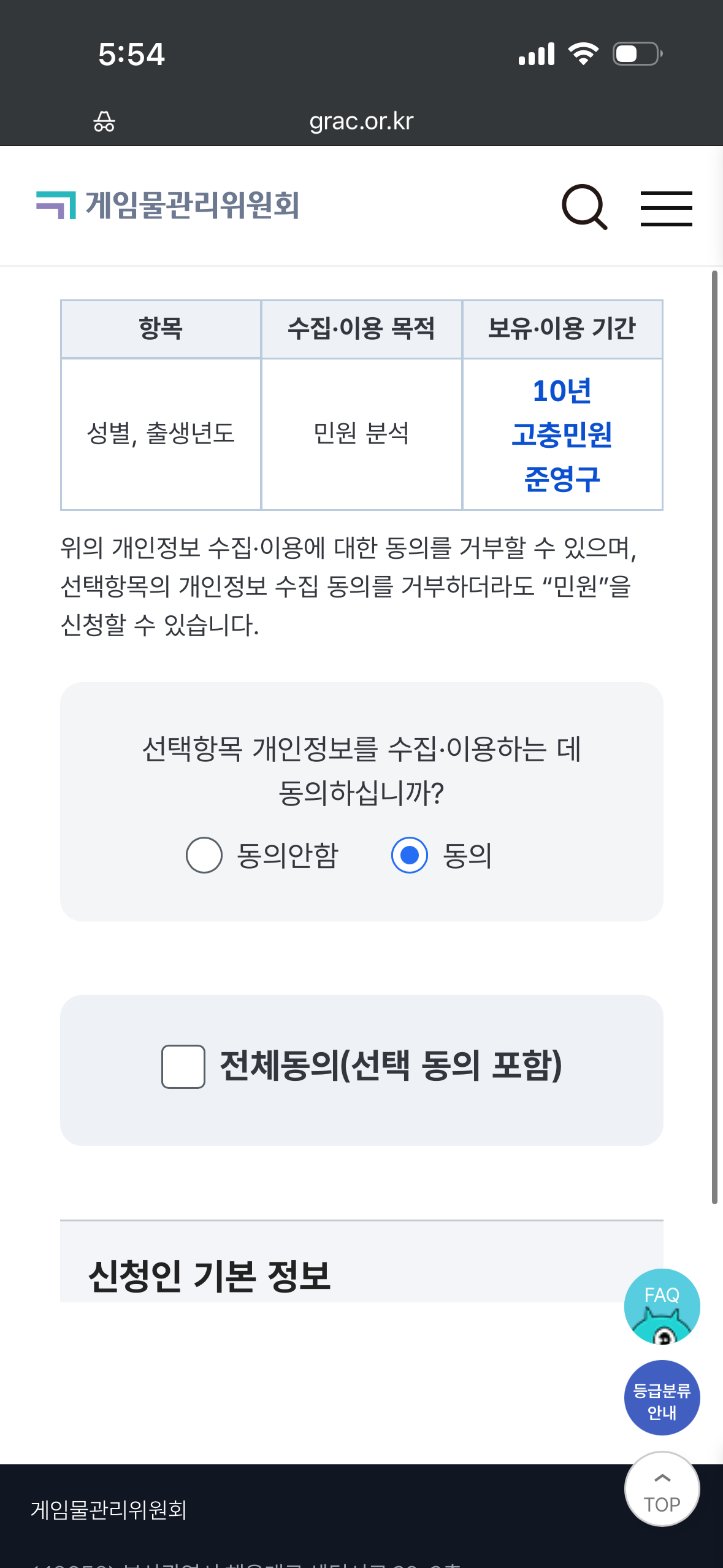Tap the 게임물관리위원회 footer text
The height and width of the screenshot is (1568, 723).
[109, 1510]
